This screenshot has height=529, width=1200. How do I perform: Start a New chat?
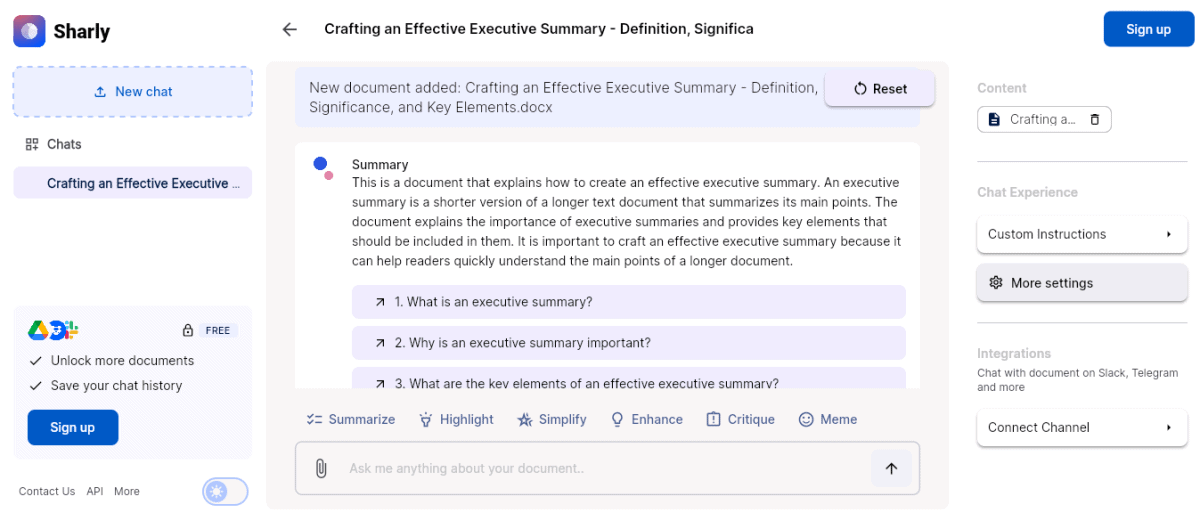132,92
